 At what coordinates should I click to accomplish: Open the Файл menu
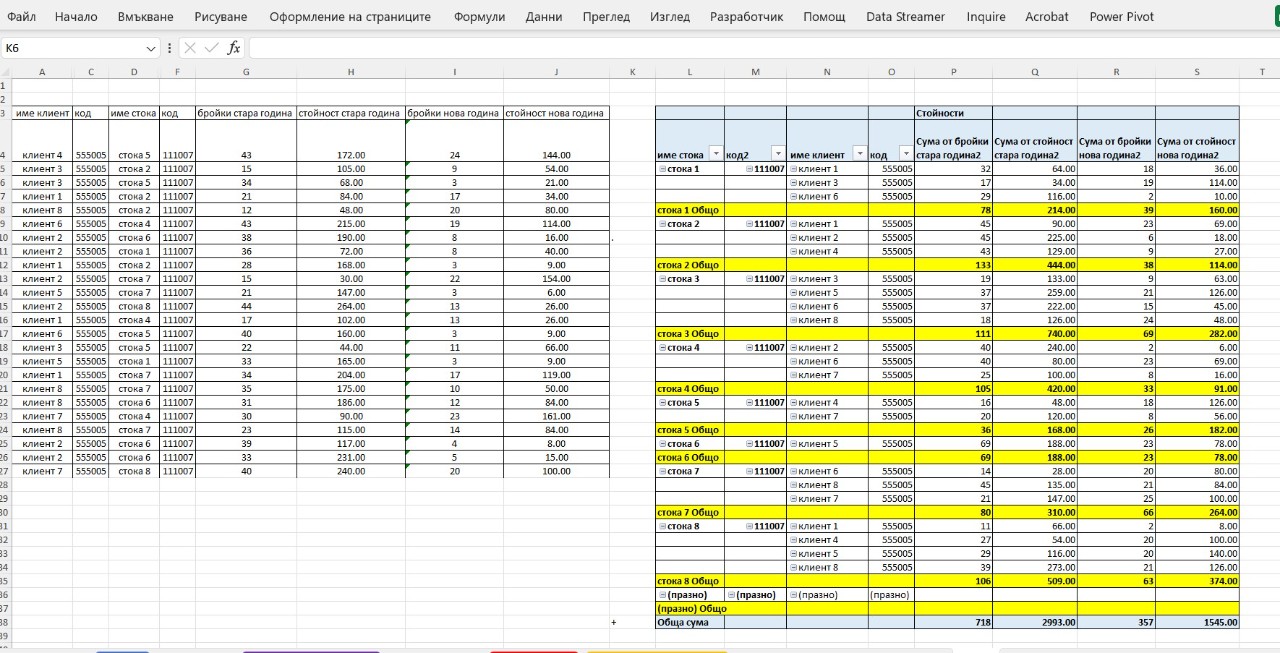pyautogui.click(x=21, y=17)
